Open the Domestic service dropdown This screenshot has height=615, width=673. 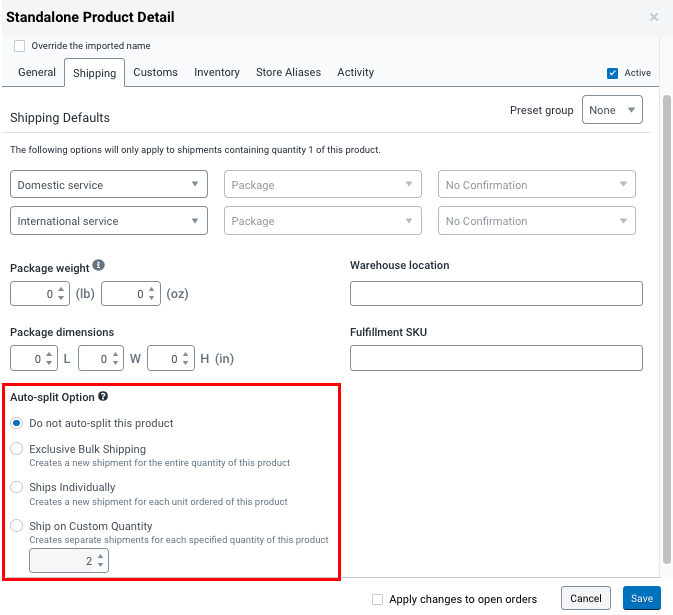tap(109, 185)
